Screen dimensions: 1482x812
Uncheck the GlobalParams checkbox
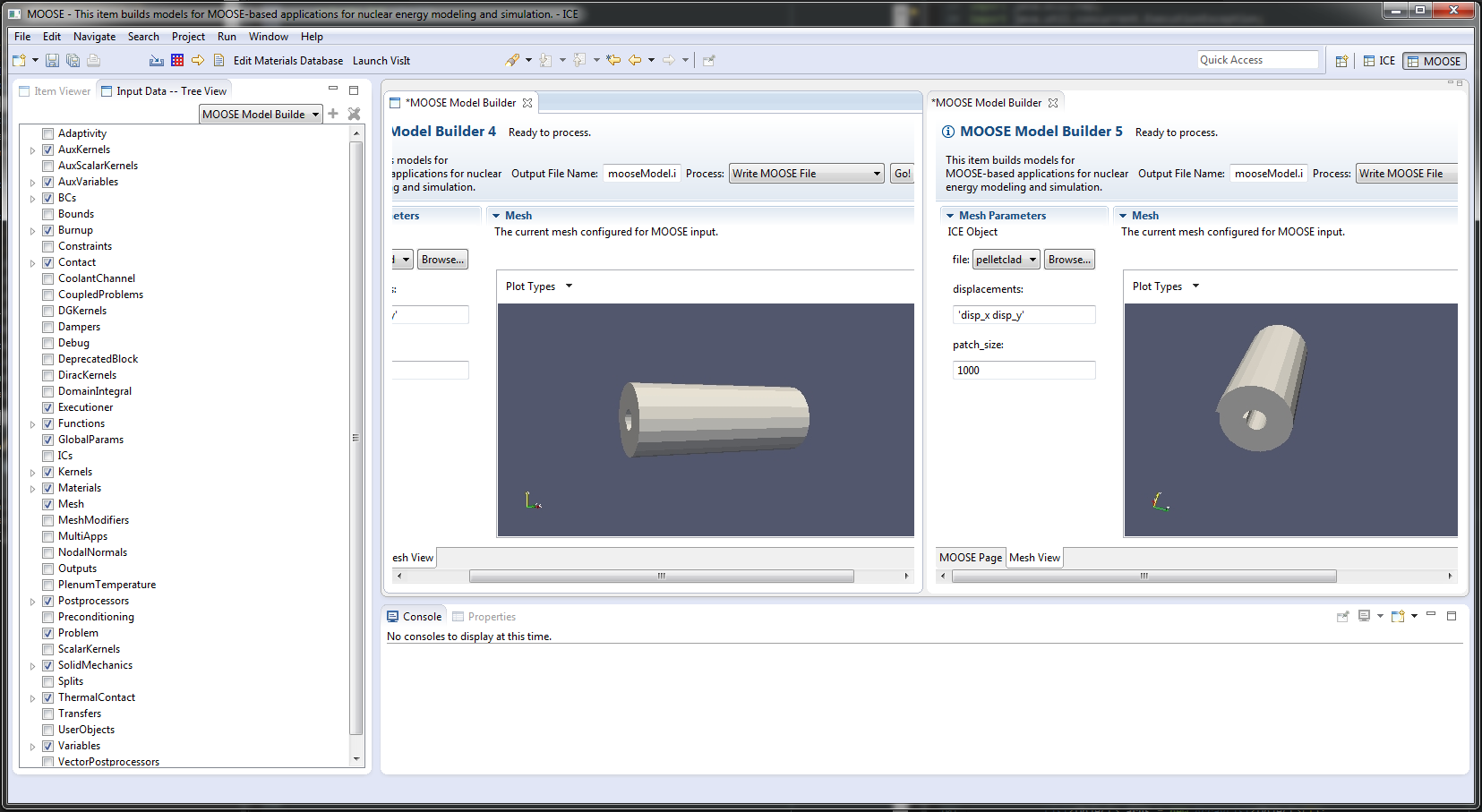tap(48, 440)
